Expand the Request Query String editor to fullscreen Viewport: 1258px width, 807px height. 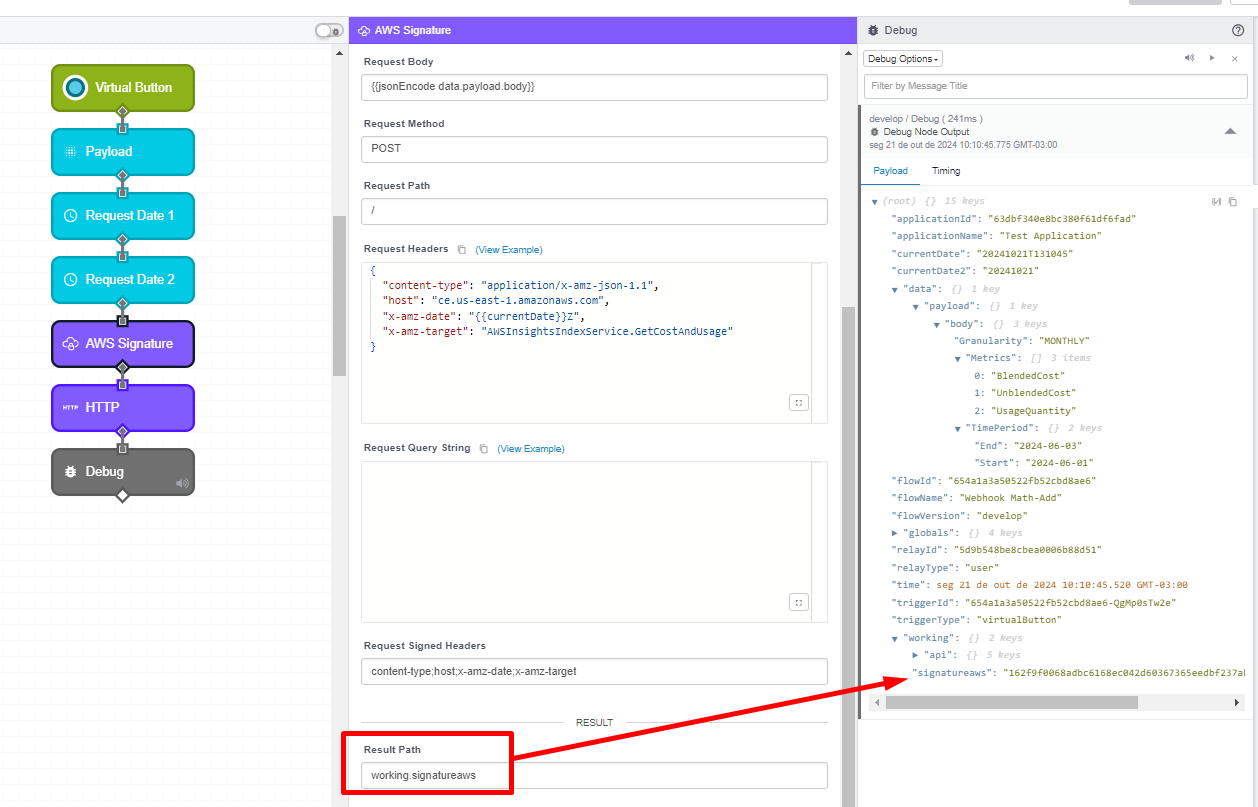(x=798, y=602)
